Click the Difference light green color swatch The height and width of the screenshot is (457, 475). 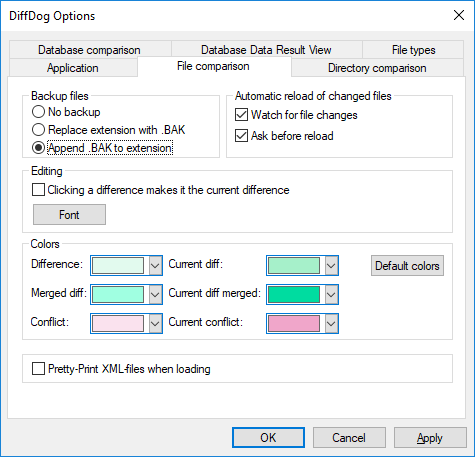click(x=118, y=265)
